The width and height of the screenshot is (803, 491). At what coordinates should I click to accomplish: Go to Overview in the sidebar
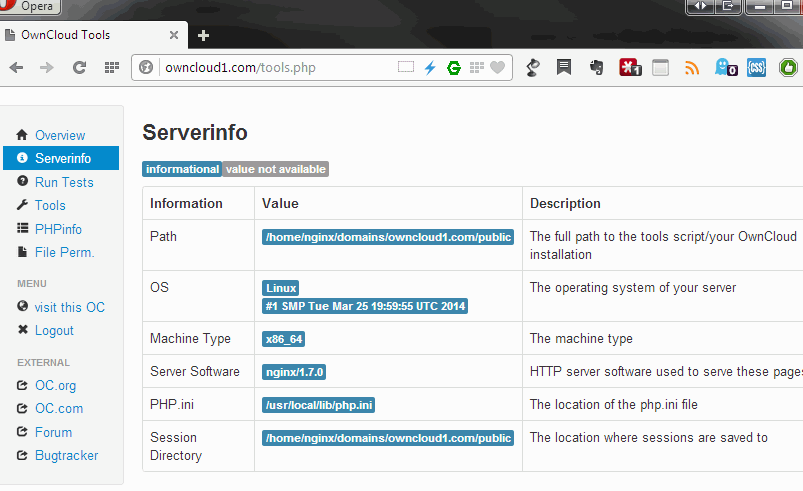(x=60, y=135)
